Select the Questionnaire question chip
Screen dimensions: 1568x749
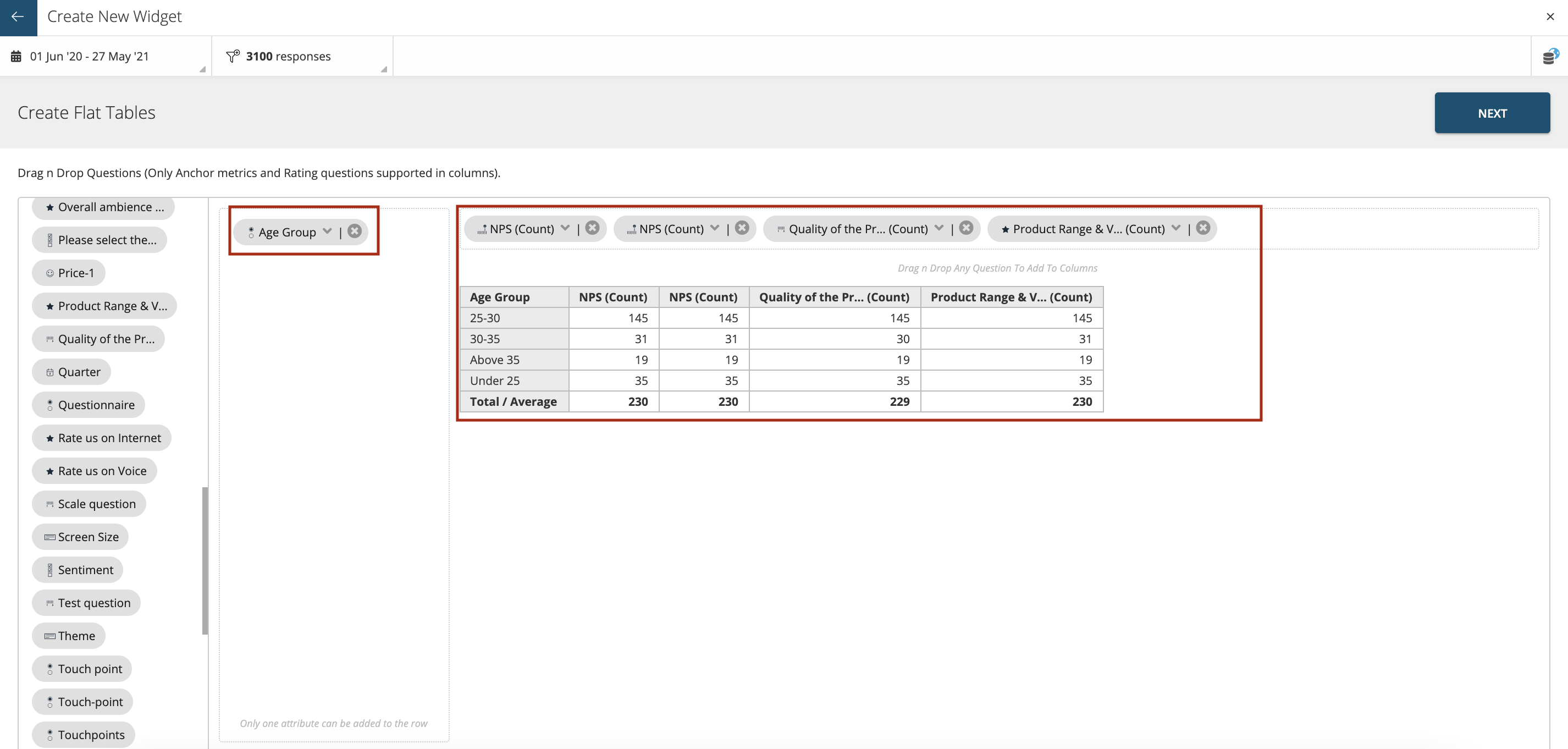click(89, 405)
